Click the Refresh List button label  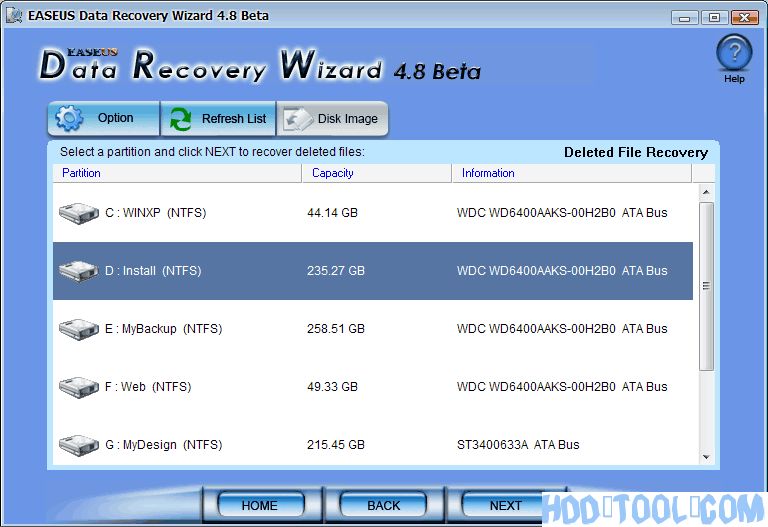click(234, 119)
